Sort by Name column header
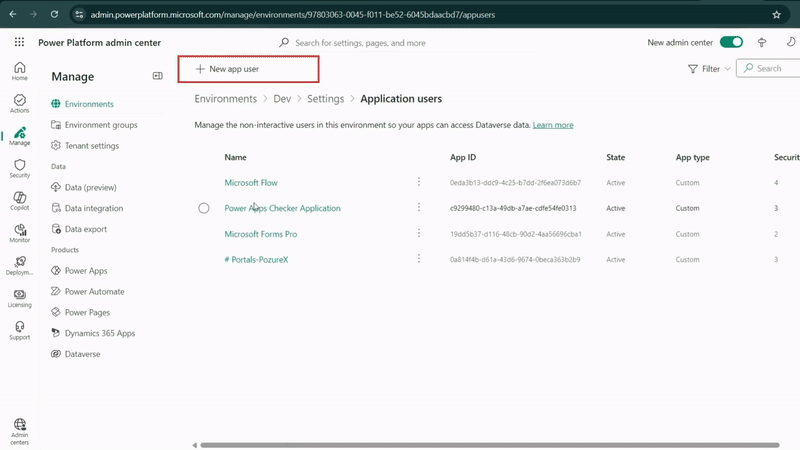The width and height of the screenshot is (800, 450). coord(235,157)
